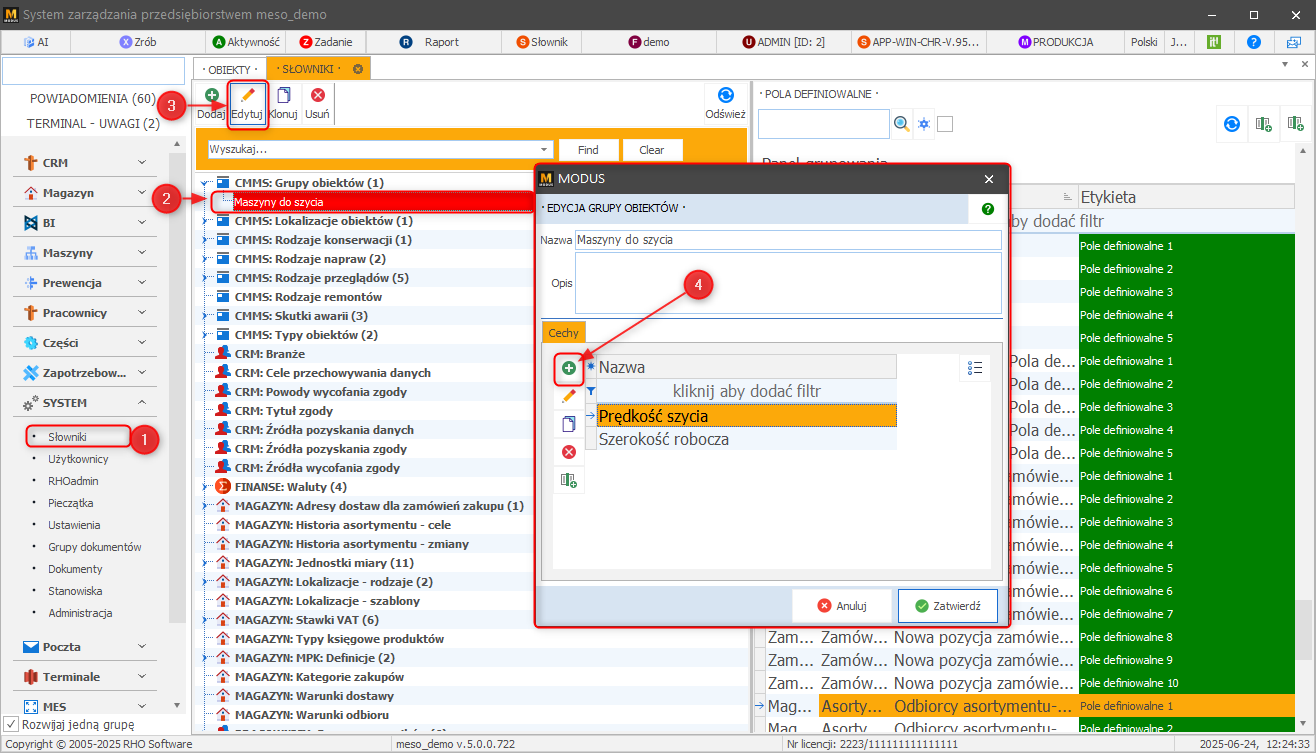Click the pencil edit icon in the Cechy panel

point(569,396)
